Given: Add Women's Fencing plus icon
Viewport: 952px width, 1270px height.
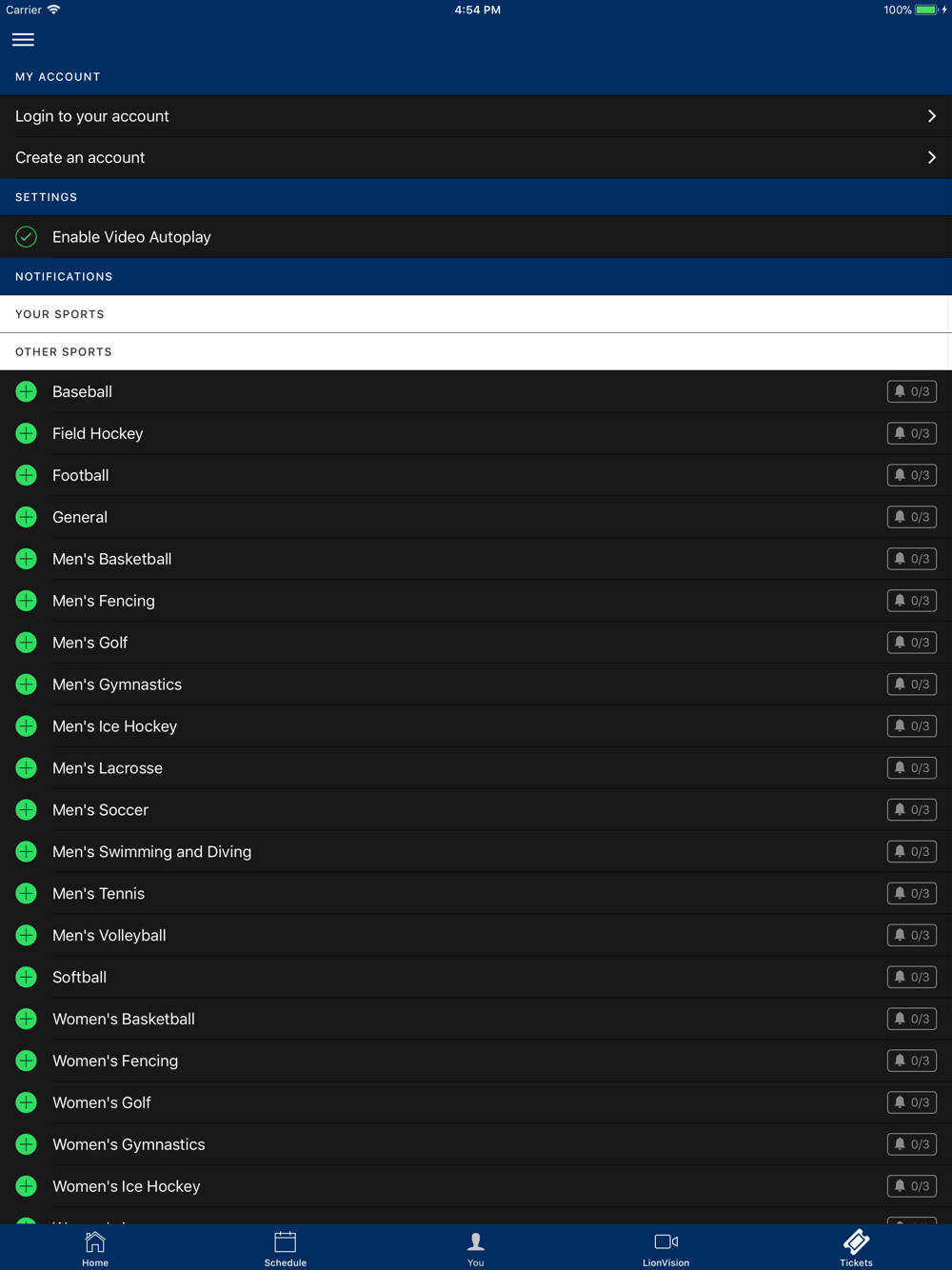Looking at the screenshot, I should click(27, 1061).
